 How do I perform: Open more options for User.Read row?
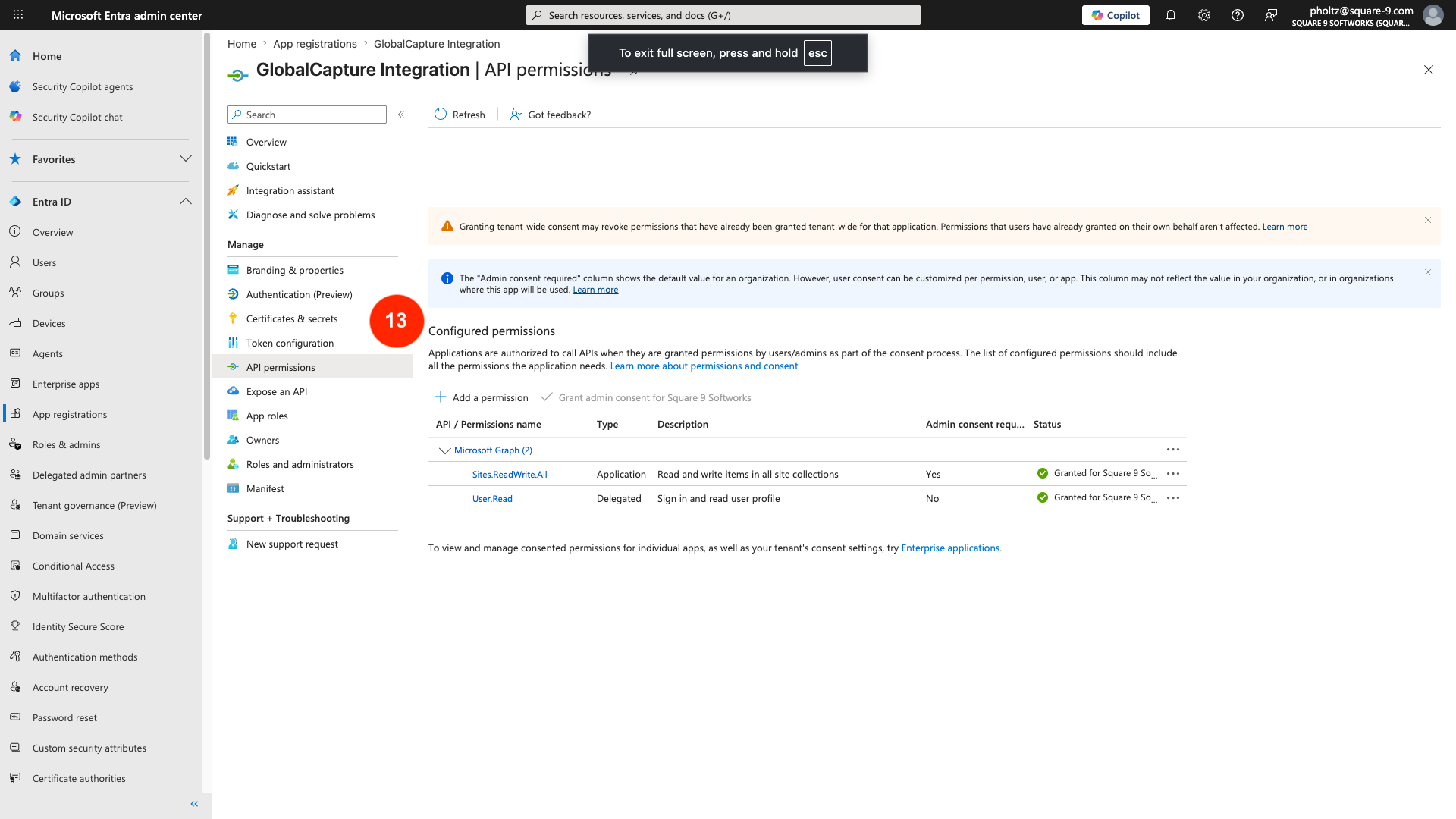click(x=1173, y=498)
